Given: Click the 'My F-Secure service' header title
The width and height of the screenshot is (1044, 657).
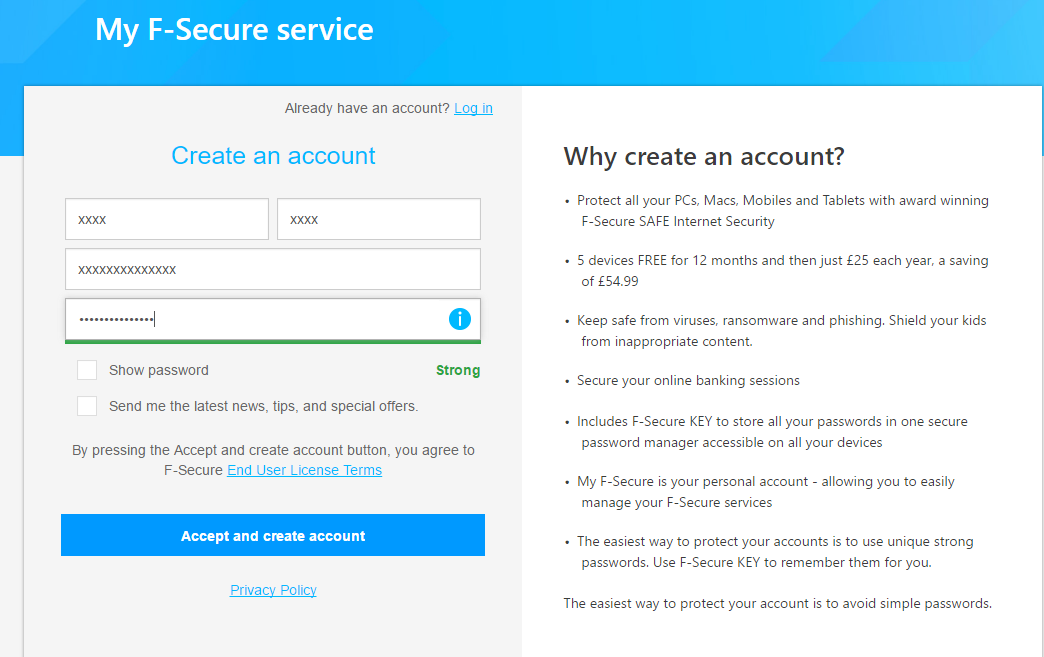Looking at the screenshot, I should point(234,30).
